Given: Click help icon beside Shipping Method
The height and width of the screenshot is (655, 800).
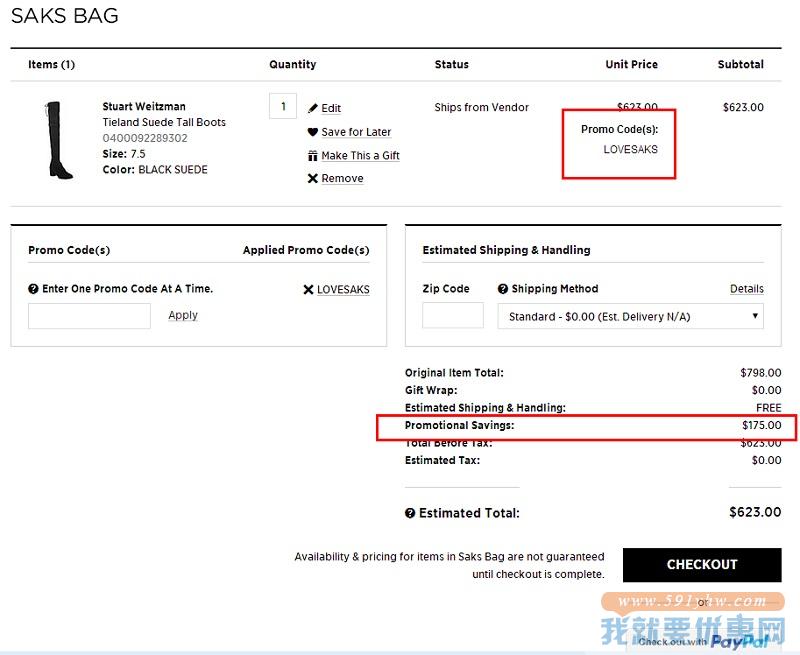Looking at the screenshot, I should (503, 289).
